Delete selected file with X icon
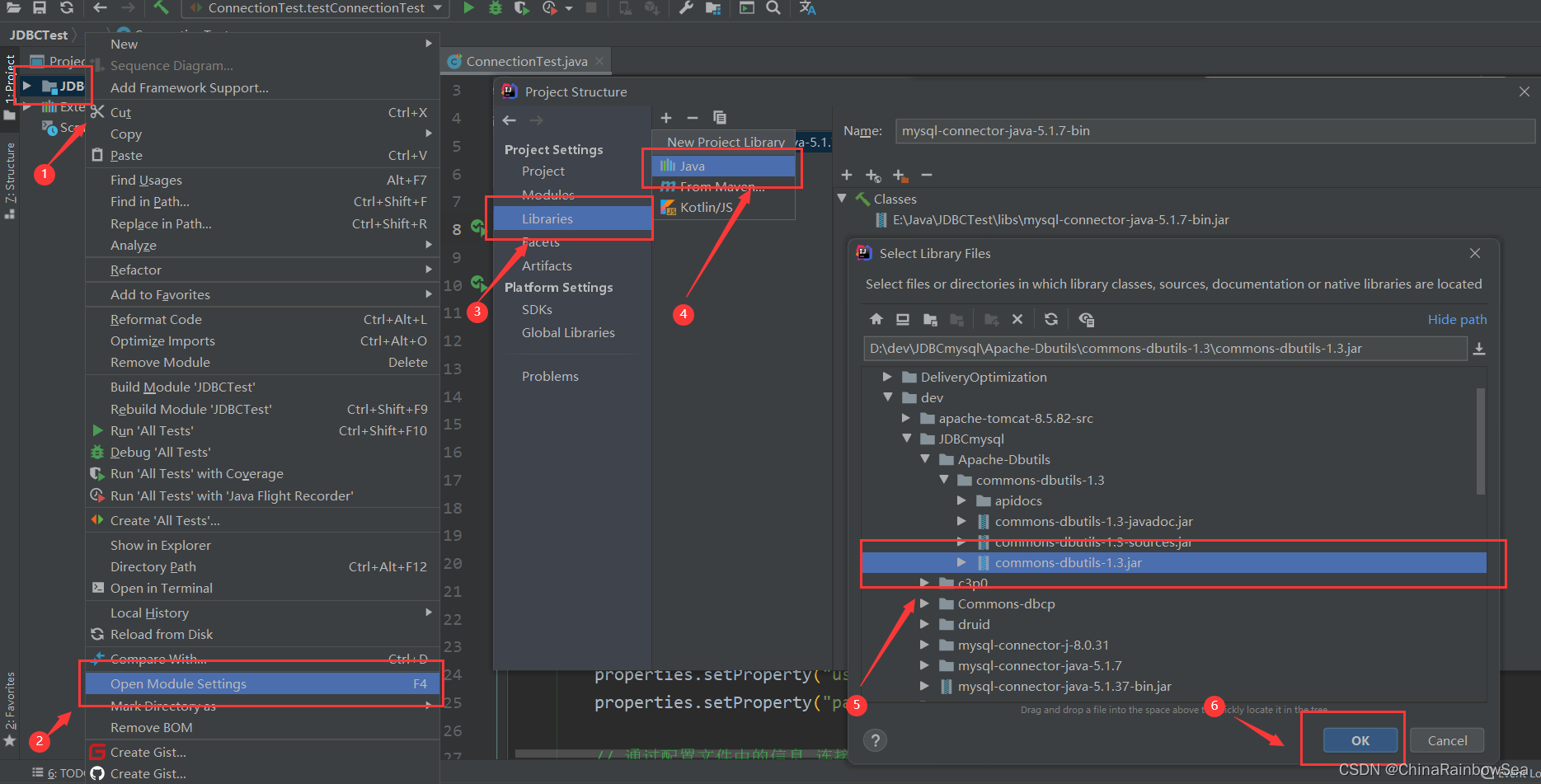The width and height of the screenshot is (1541, 784). tap(1017, 320)
